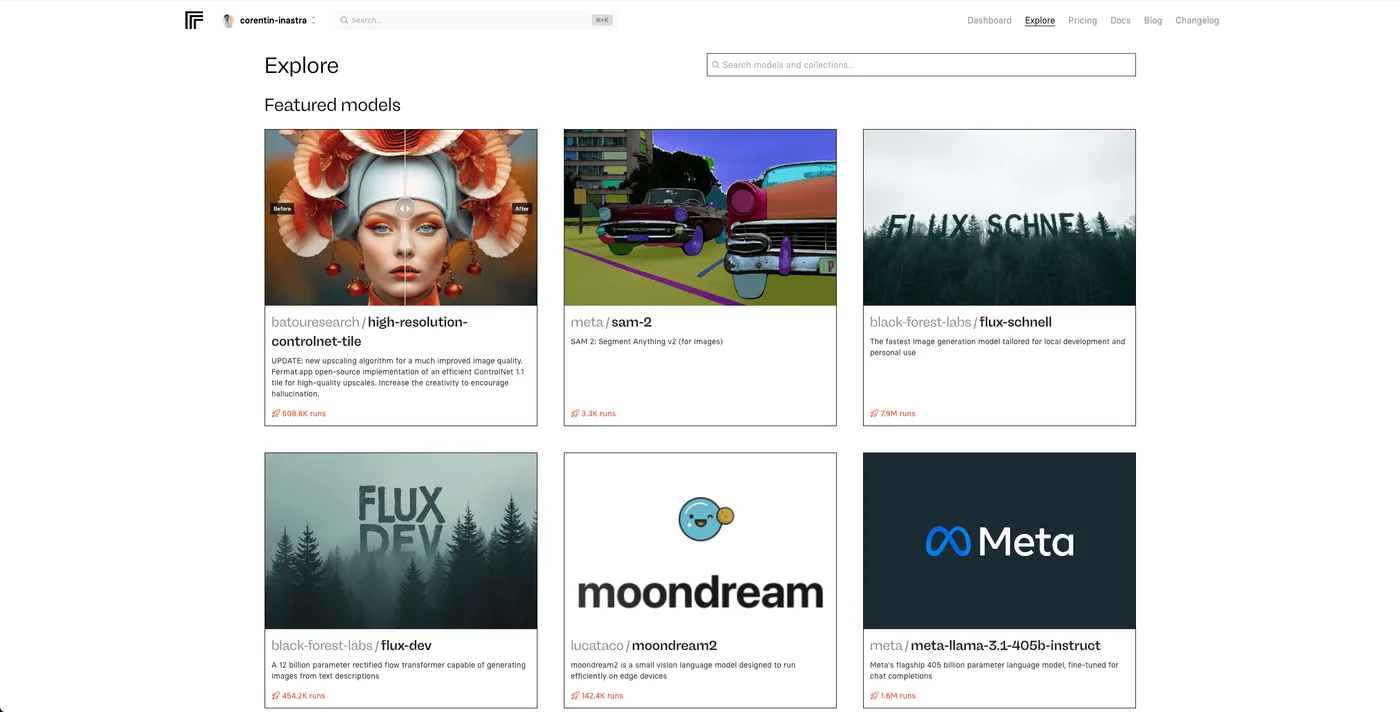This screenshot has height=712, width=1400.
Task: Open the FLUX DEV forest thumbnail
Action: point(401,541)
